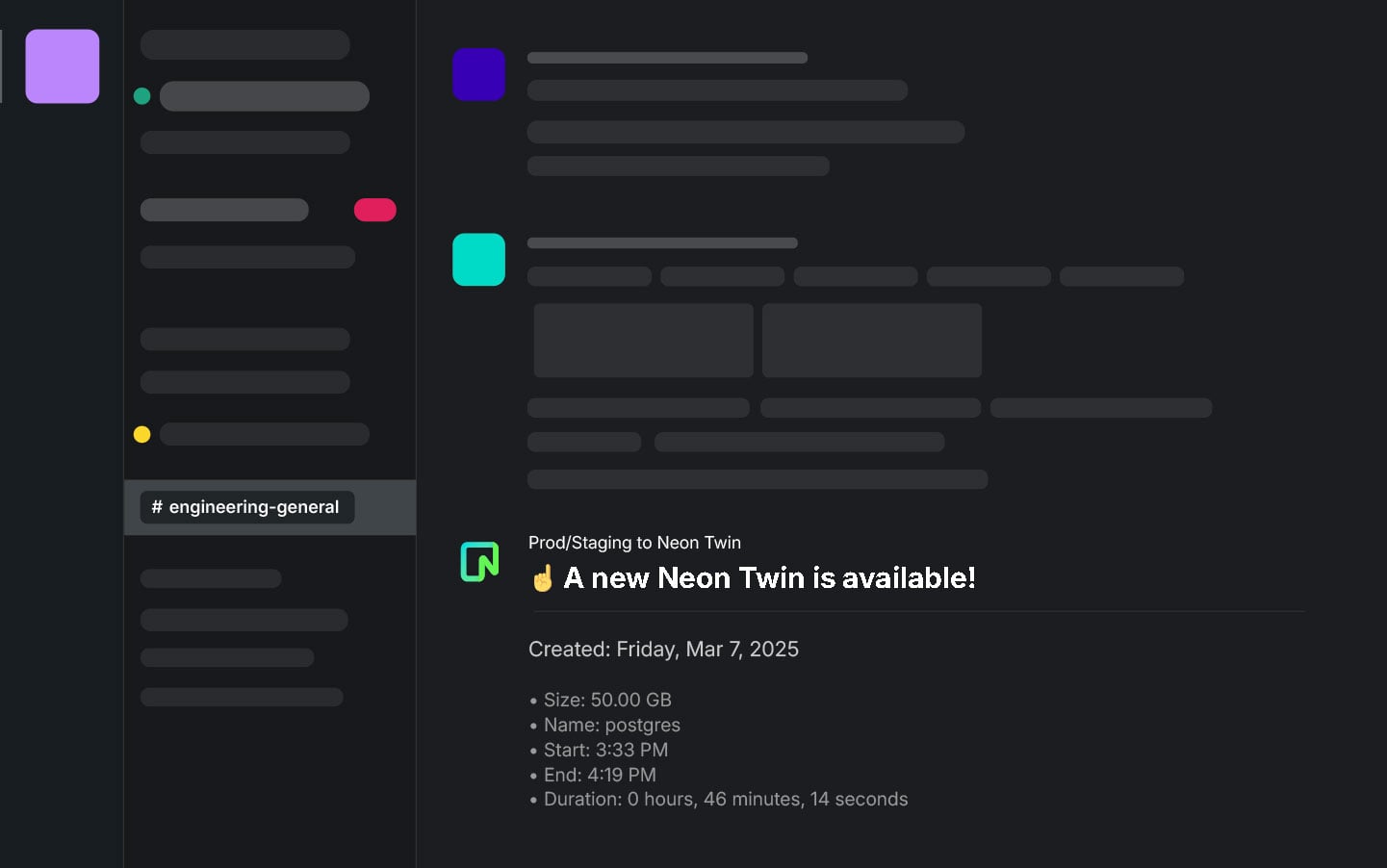Click the hash icon before engineering-general
Image resolution: width=1387 pixels, height=868 pixels.
(159, 507)
